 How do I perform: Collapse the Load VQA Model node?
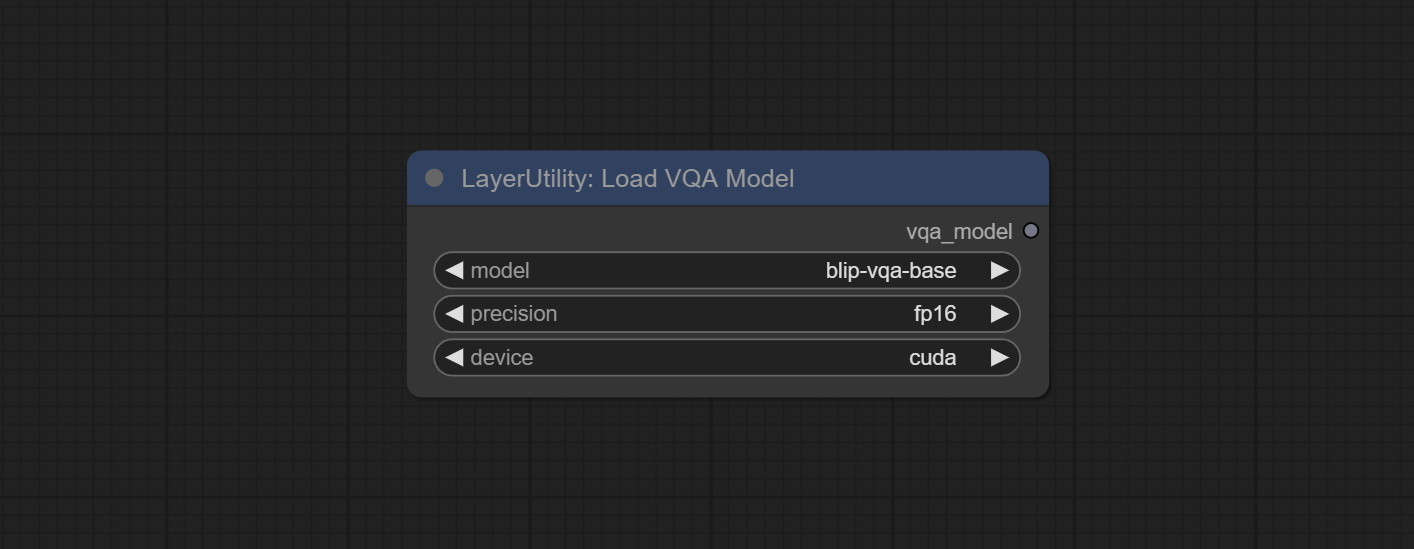click(x=434, y=178)
